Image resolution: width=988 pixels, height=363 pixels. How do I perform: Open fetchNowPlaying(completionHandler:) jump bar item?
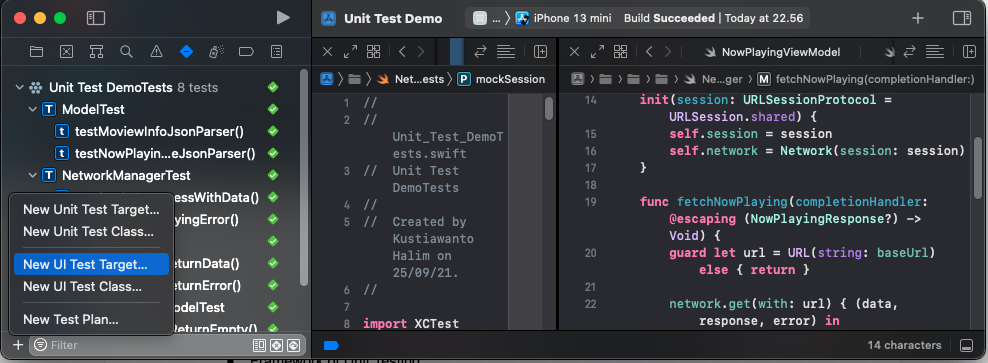(x=866, y=79)
